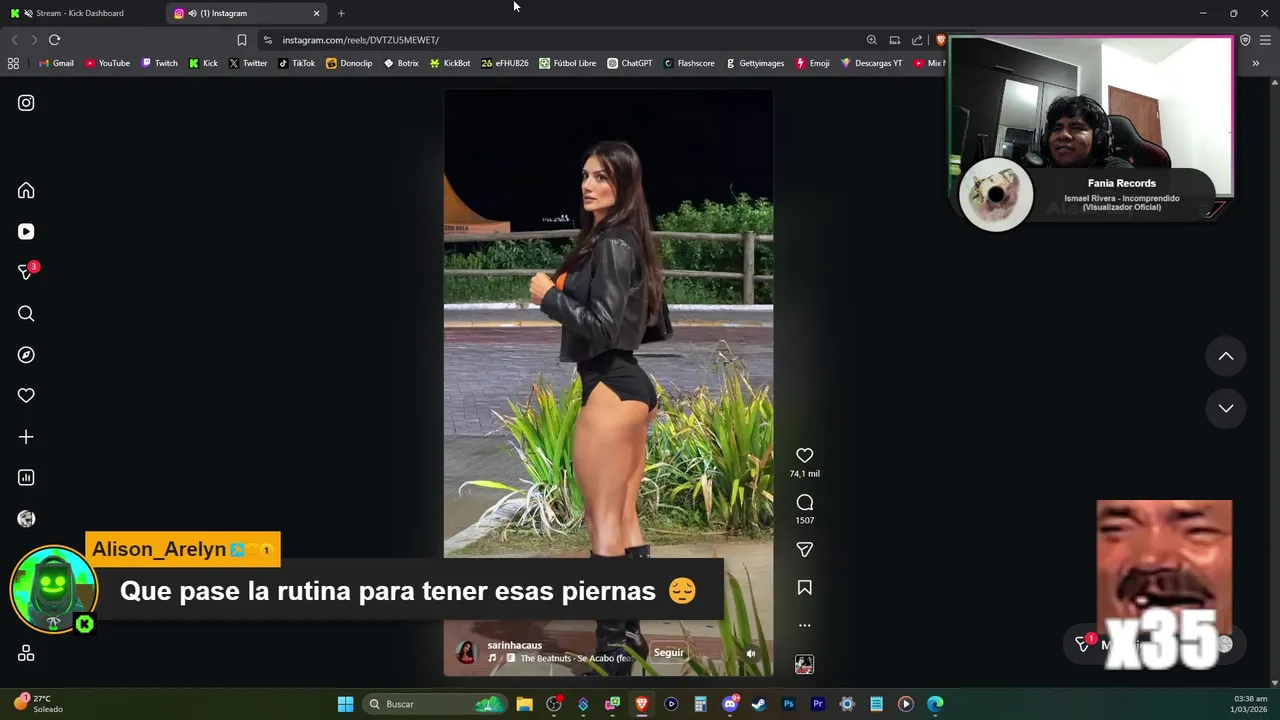Screen dimensions: 1280x720
Task: Open the Botrix bookmark
Action: click(x=401, y=63)
